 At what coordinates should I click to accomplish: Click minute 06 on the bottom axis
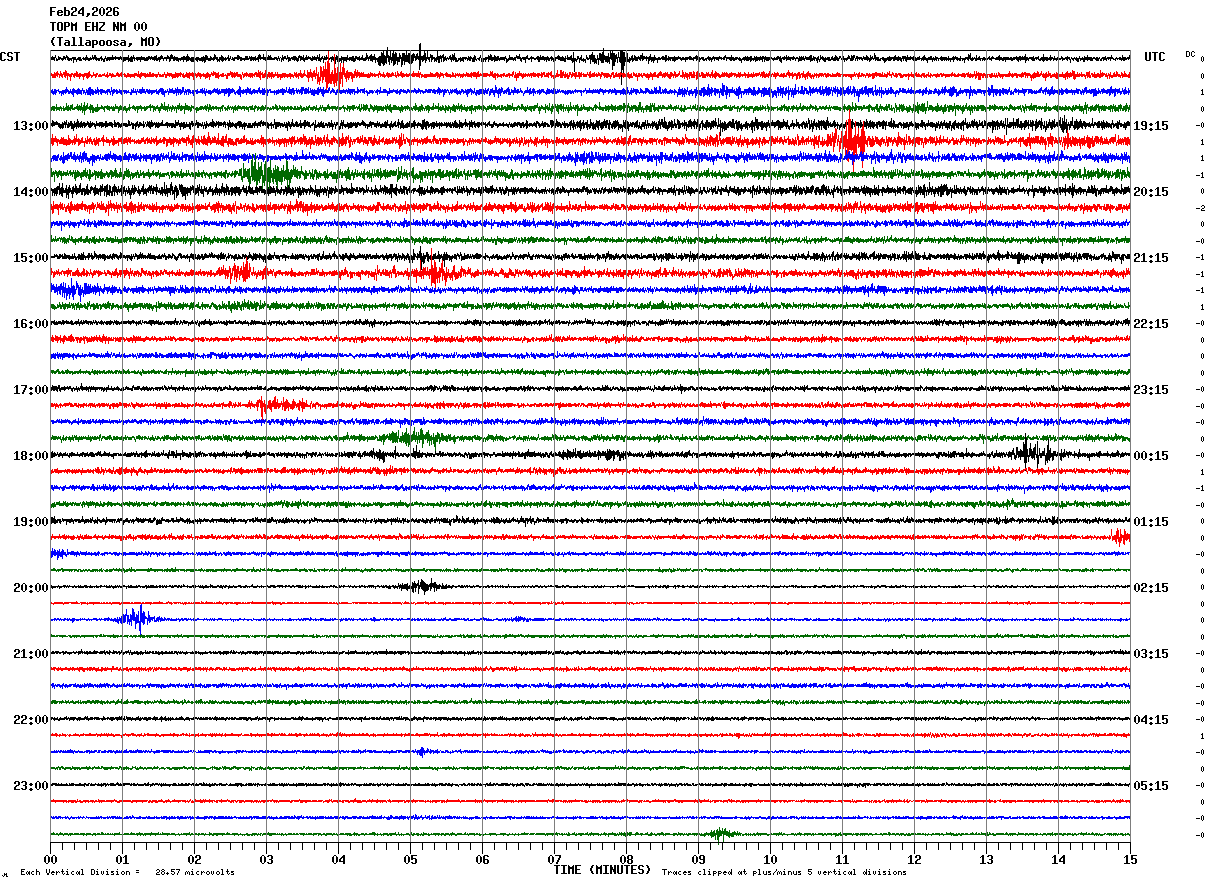point(482,859)
